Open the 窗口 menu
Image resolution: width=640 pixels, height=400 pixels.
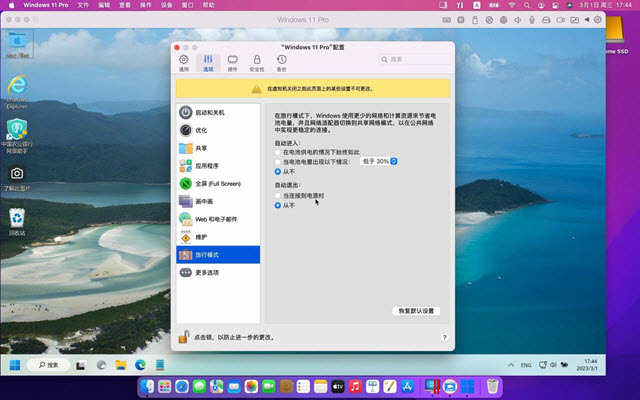(x=187, y=5)
